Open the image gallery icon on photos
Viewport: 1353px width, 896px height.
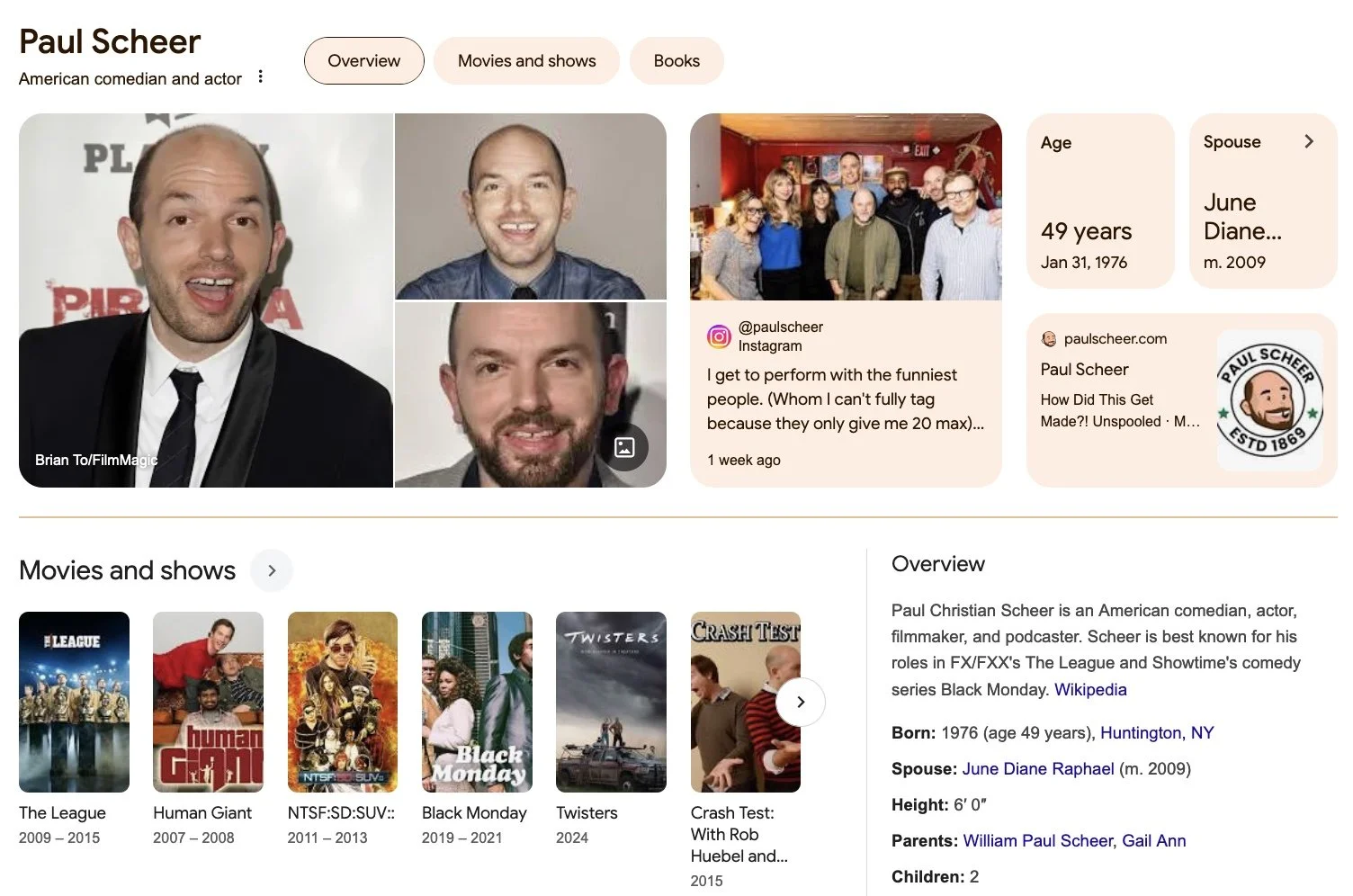(624, 447)
